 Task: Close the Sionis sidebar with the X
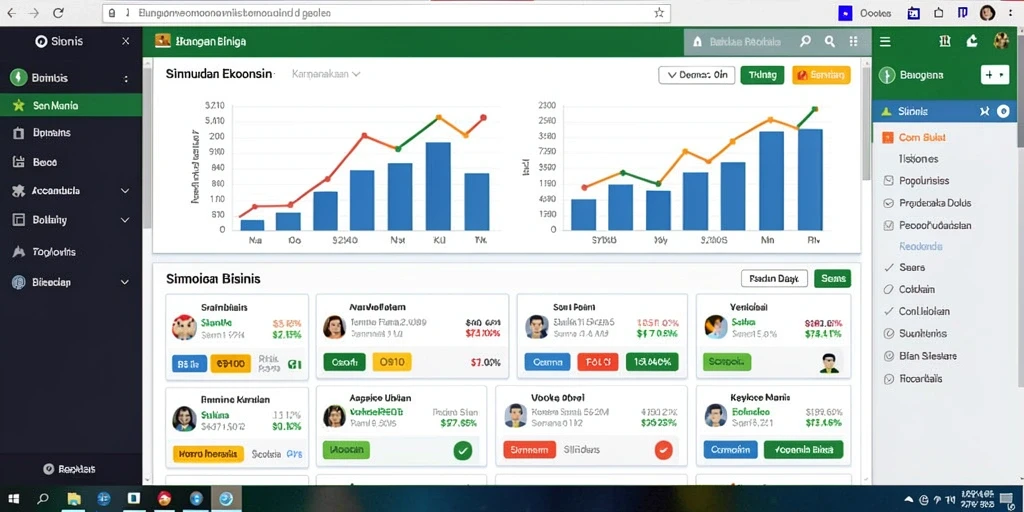[x=126, y=41]
